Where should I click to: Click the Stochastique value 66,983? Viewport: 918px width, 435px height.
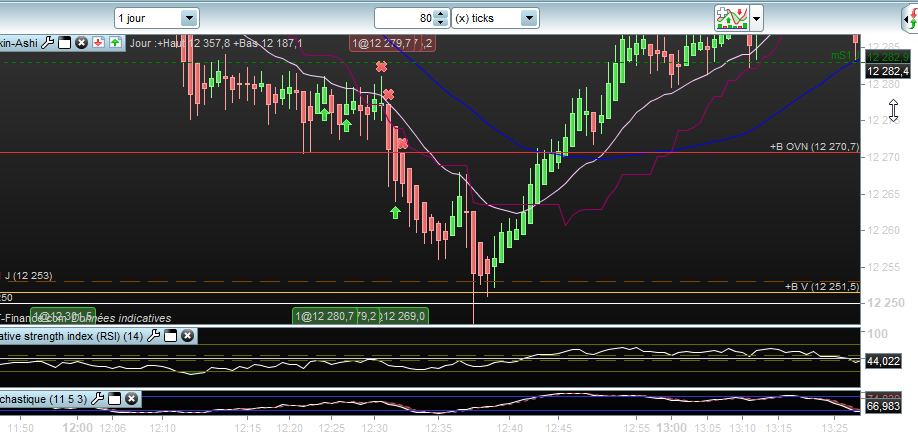coord(883,406)
